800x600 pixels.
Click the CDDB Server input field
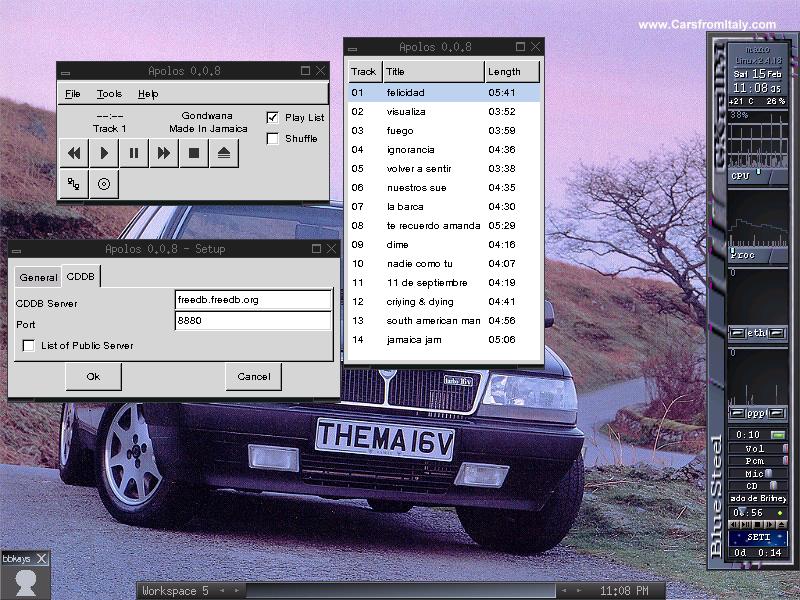point(252,300)
